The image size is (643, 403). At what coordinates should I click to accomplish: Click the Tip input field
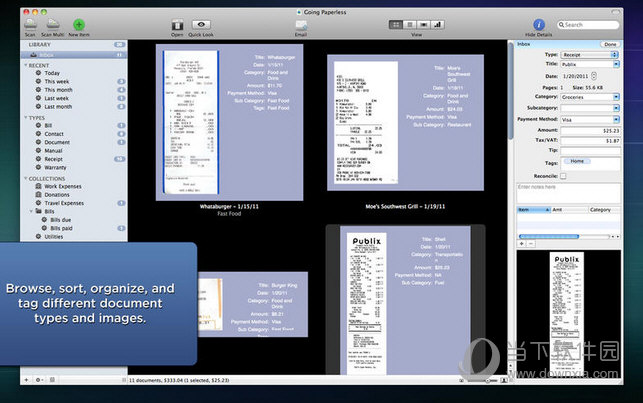coord(591,151)
